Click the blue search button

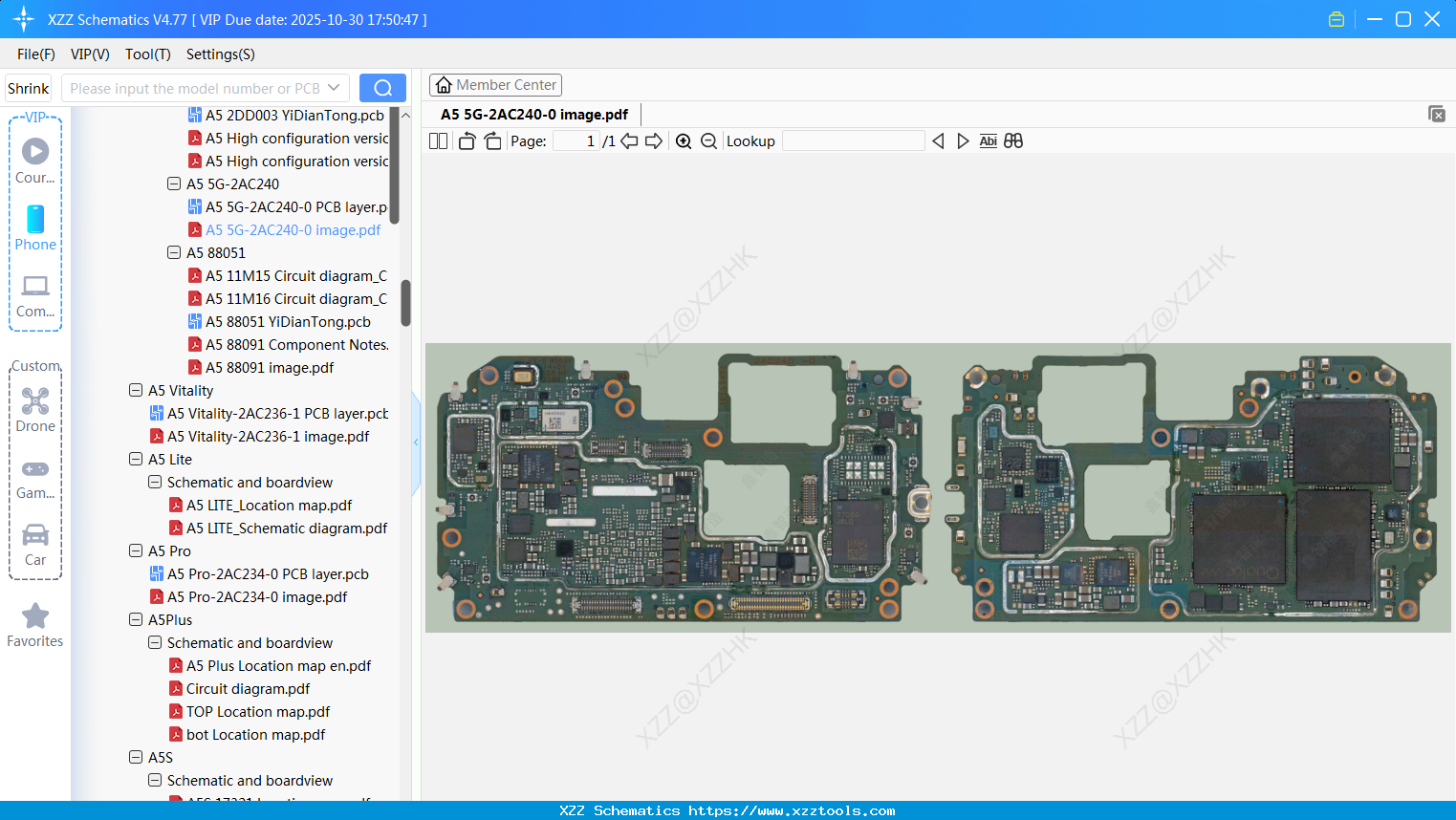point(382,88)
